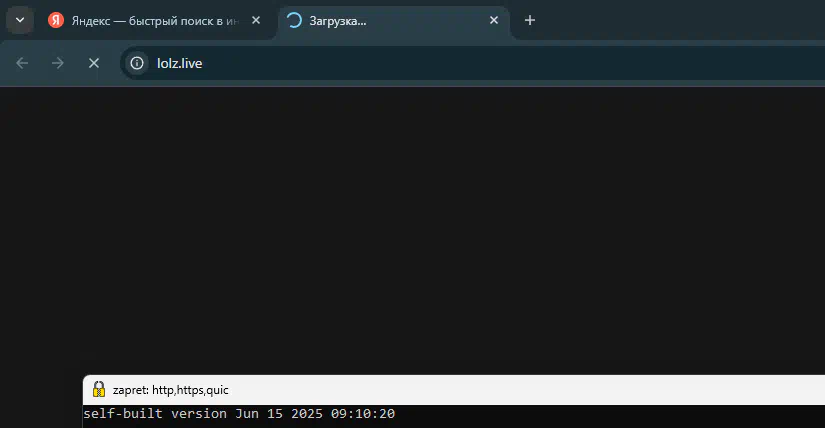Viewport: 825px width, 428px height.
Task: Click the loading spinner on second tab
Action: (294, 21)
